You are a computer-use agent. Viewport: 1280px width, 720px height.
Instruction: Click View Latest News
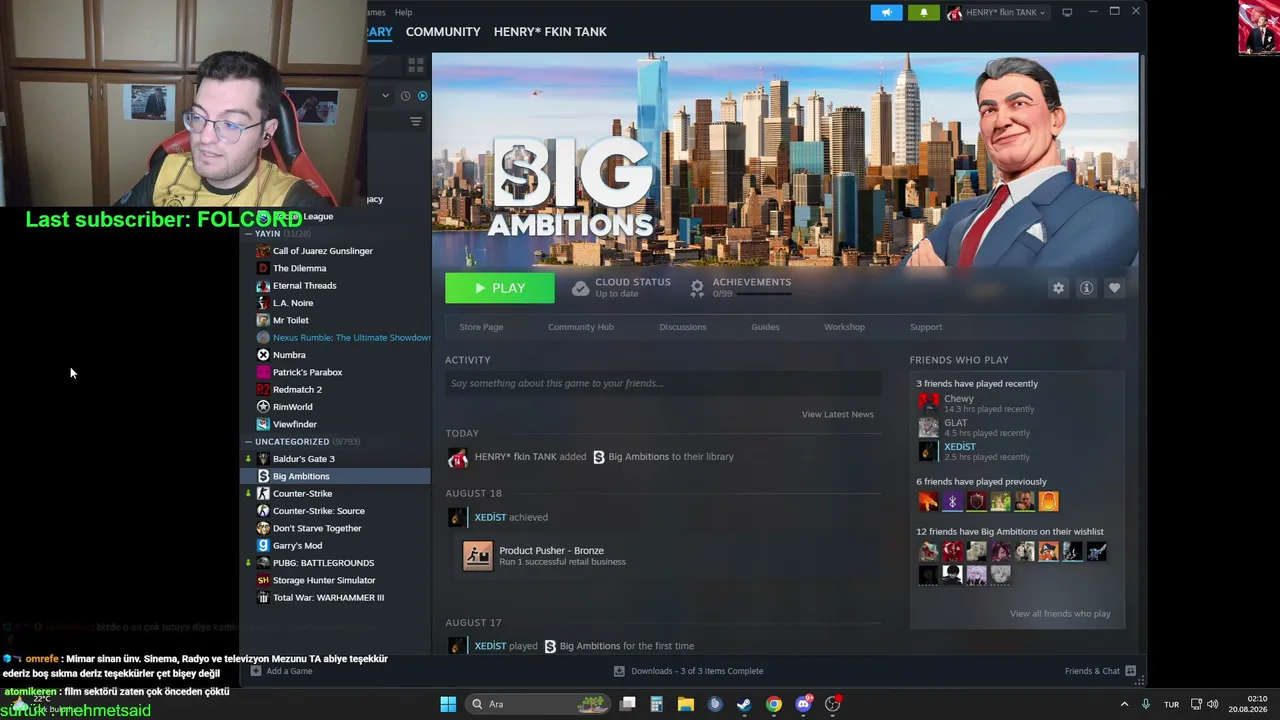pos(837,414)
